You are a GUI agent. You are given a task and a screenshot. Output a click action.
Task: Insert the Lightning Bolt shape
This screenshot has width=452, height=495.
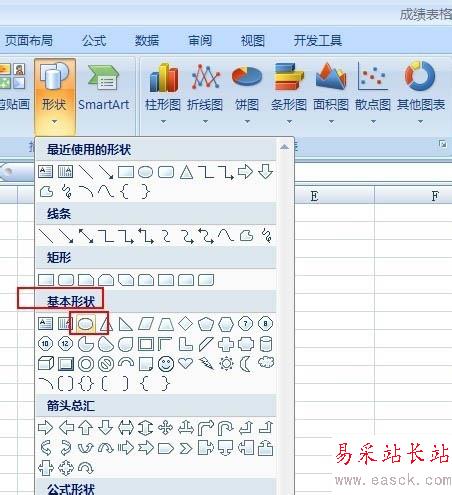206,363
